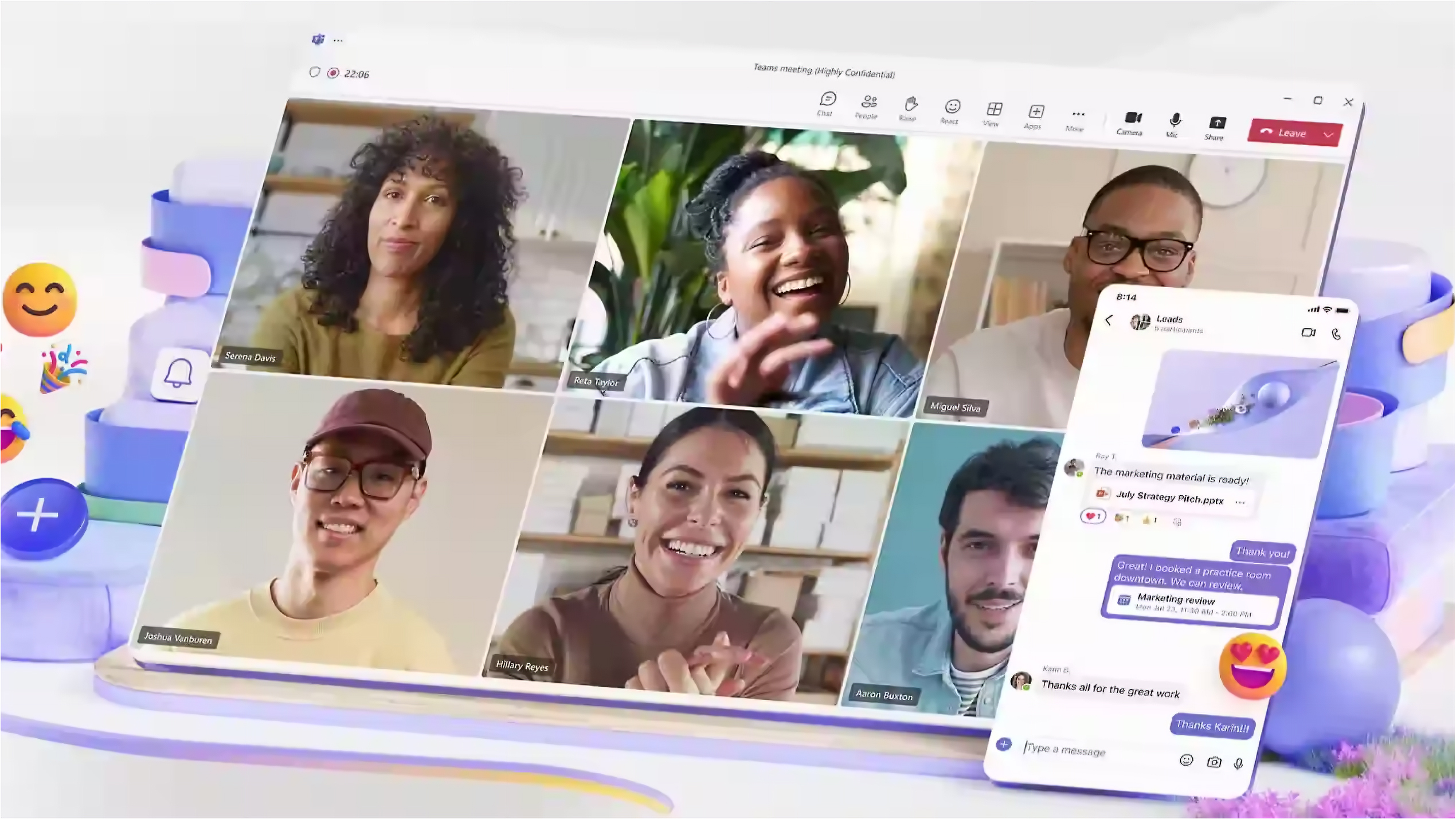The height and width of the screenshot is (819, 1456).
Task: Toggle the laughing reaction on Ray's message
Action: (x=1122, y=518)
